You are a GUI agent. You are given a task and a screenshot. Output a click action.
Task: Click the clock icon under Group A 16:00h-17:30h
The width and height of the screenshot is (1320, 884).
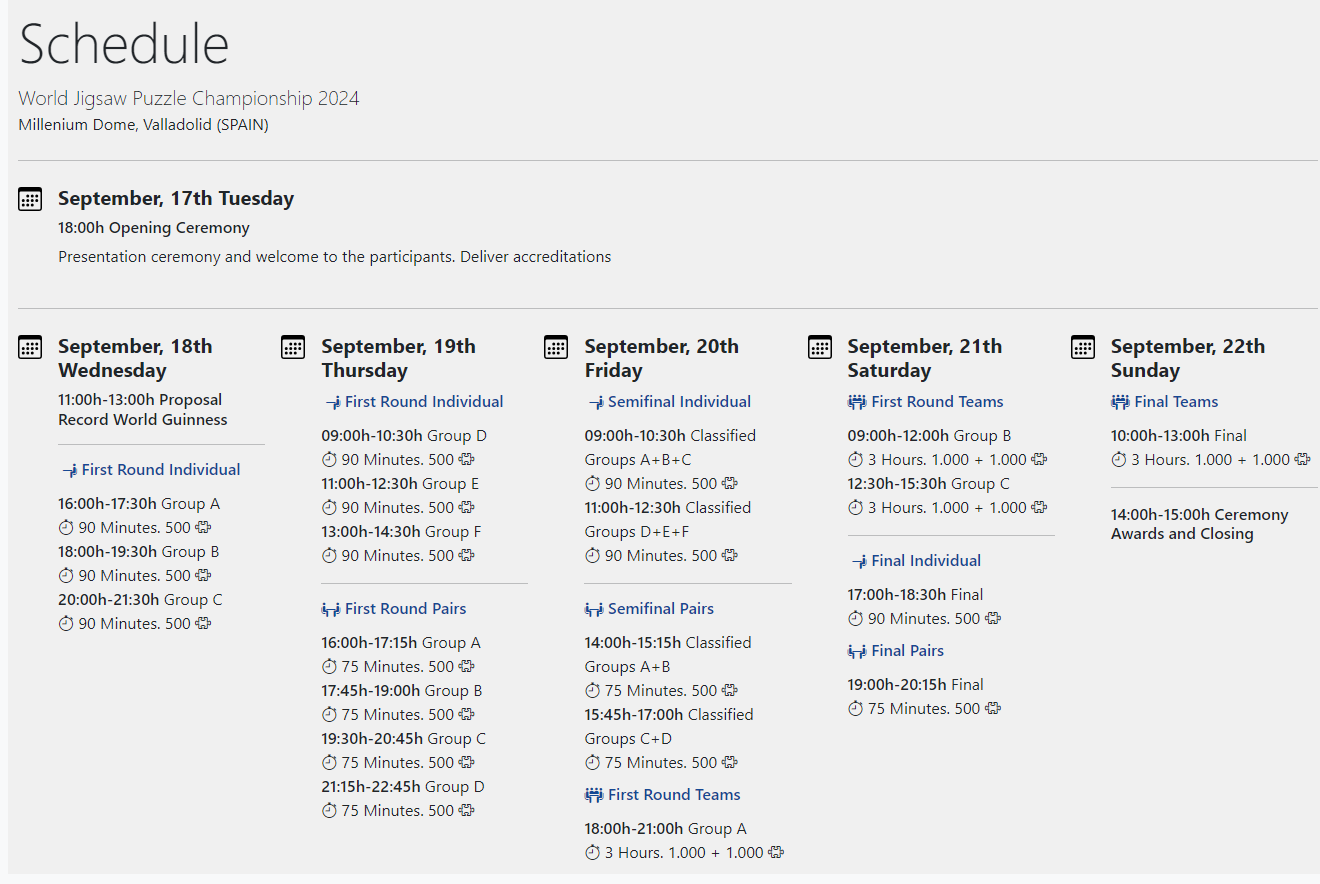pyautogui.click(x=66, y=528)
